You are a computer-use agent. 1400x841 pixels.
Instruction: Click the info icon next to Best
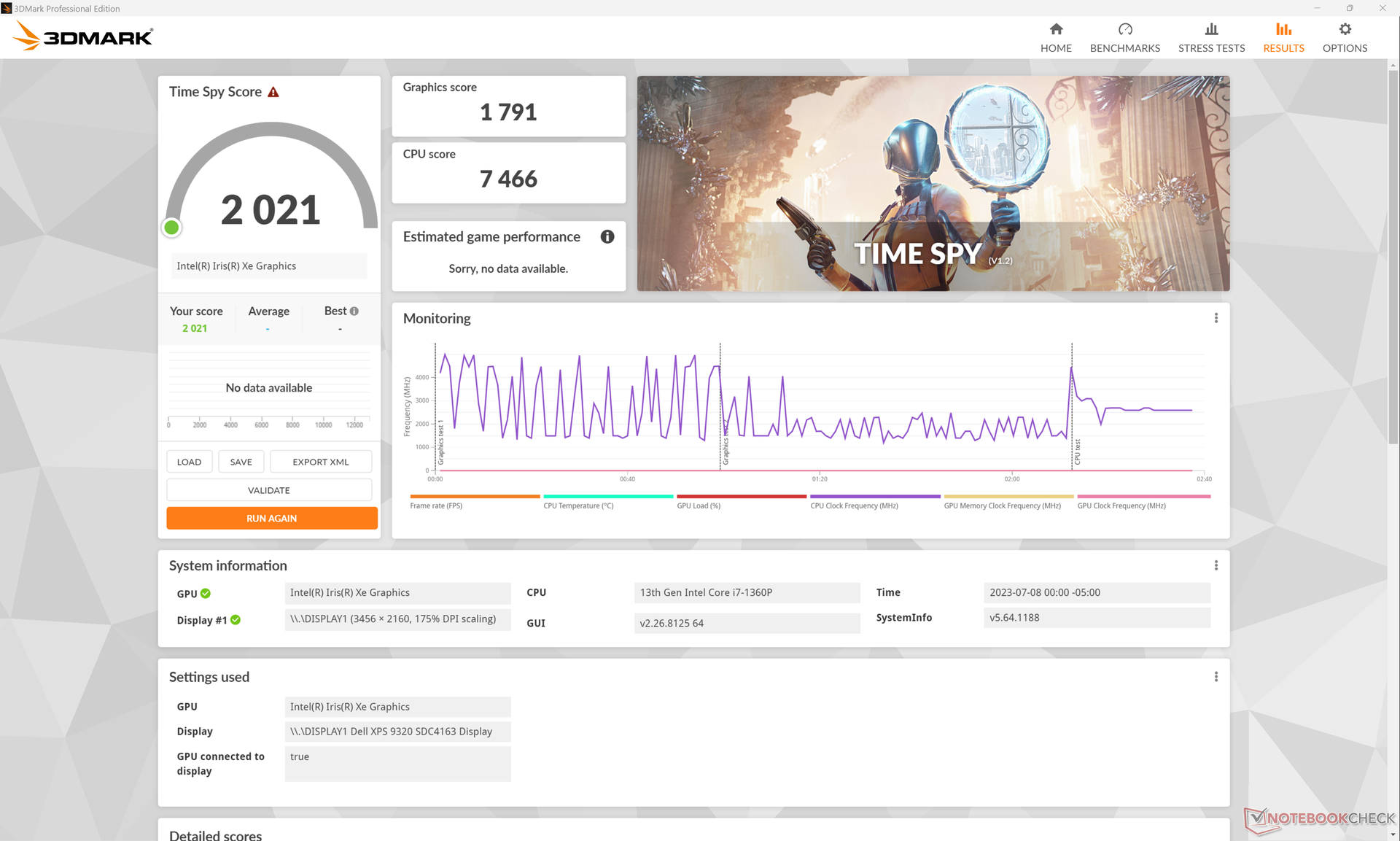pyautogui.click(x=354, y=311)
